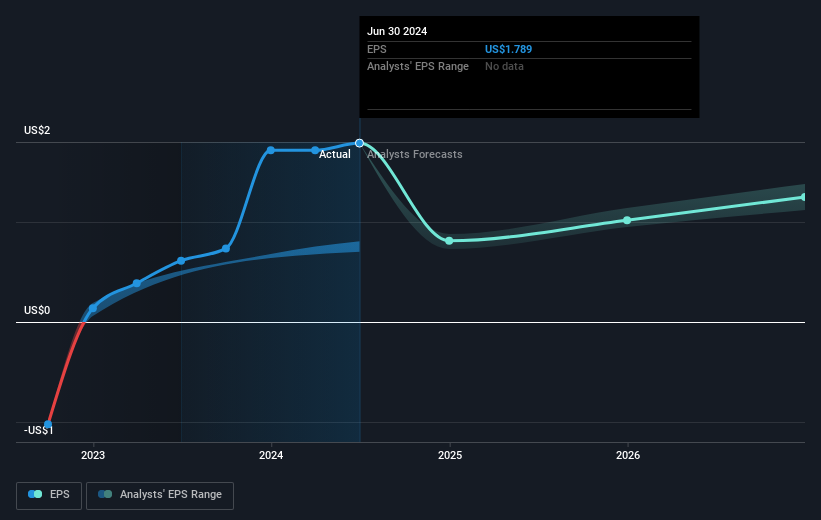Click the mid-2023 EPS data point
Image resolution: width=821 pixels, height=520 pixels.
coord(181,261)
